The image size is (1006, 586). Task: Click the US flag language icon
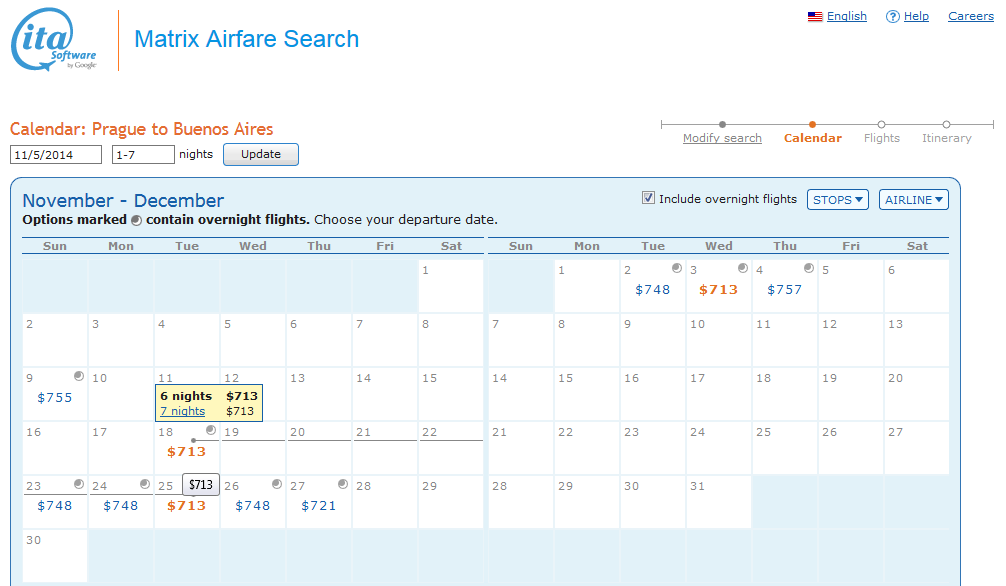815,17
